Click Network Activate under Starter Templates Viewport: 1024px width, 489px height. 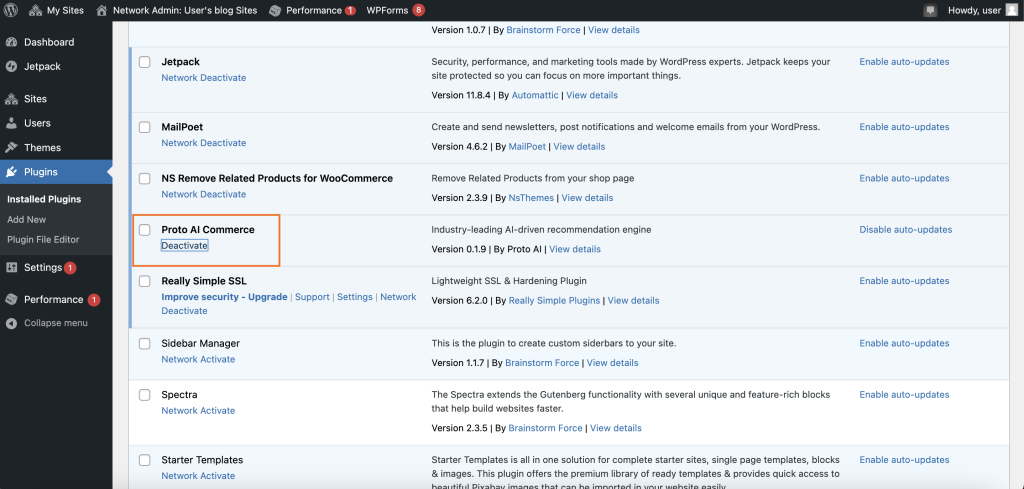pyautogui.click(x=198, y=476)
